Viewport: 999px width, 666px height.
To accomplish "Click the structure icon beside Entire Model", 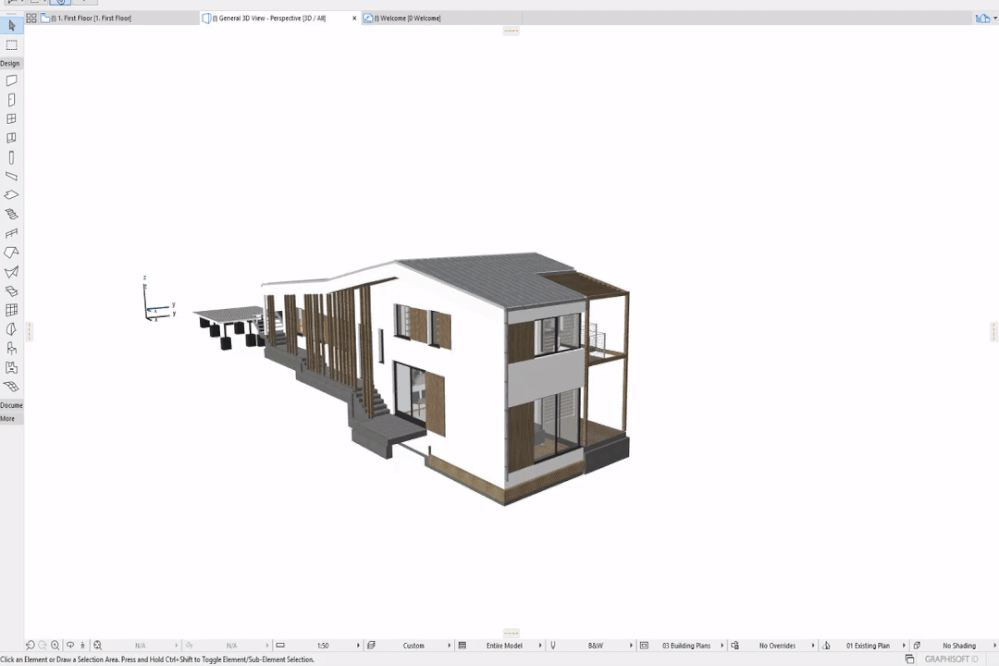I will (463, 646).
